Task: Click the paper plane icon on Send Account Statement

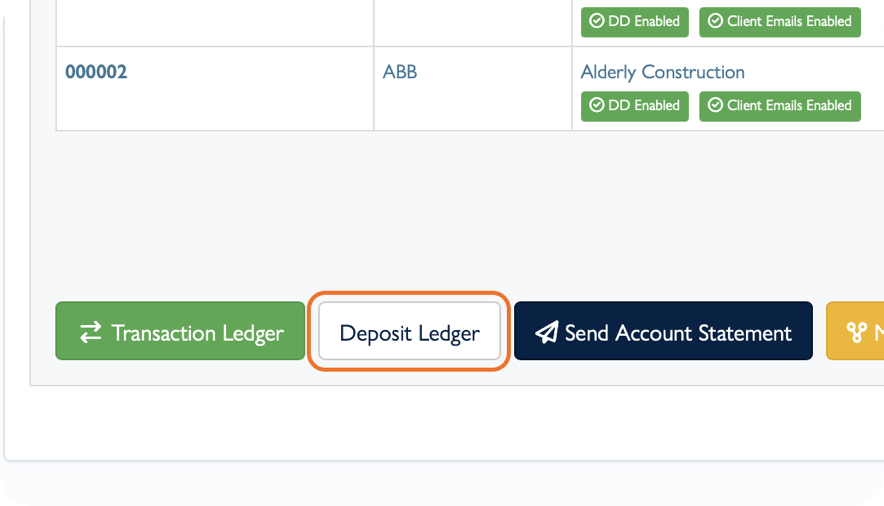Action: pyautogui.click(x=546, y=333)
